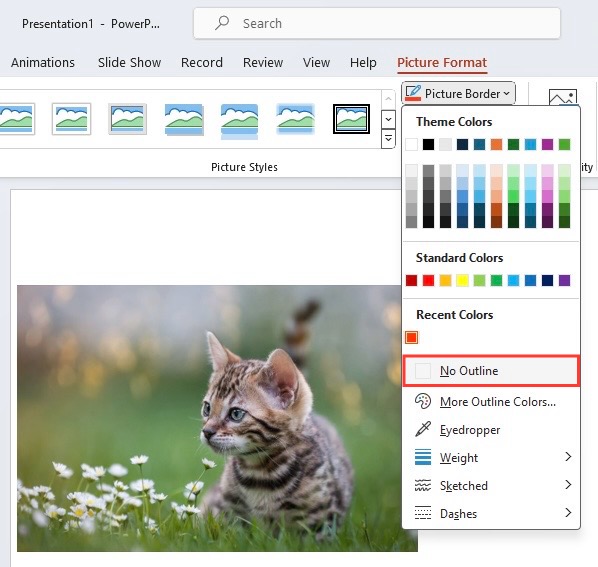Expand the Weight submenu arrow
Image resolution: width=598 pixels, height=567 pixels.
point(568,456)
